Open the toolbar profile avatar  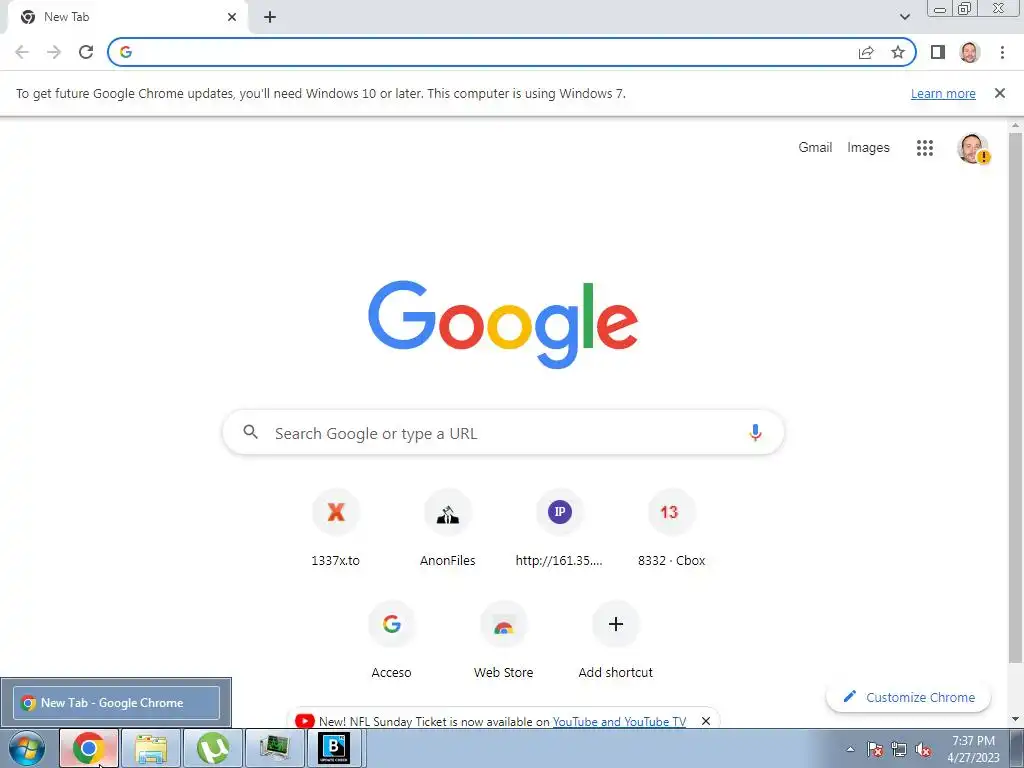tap(970, 52)
